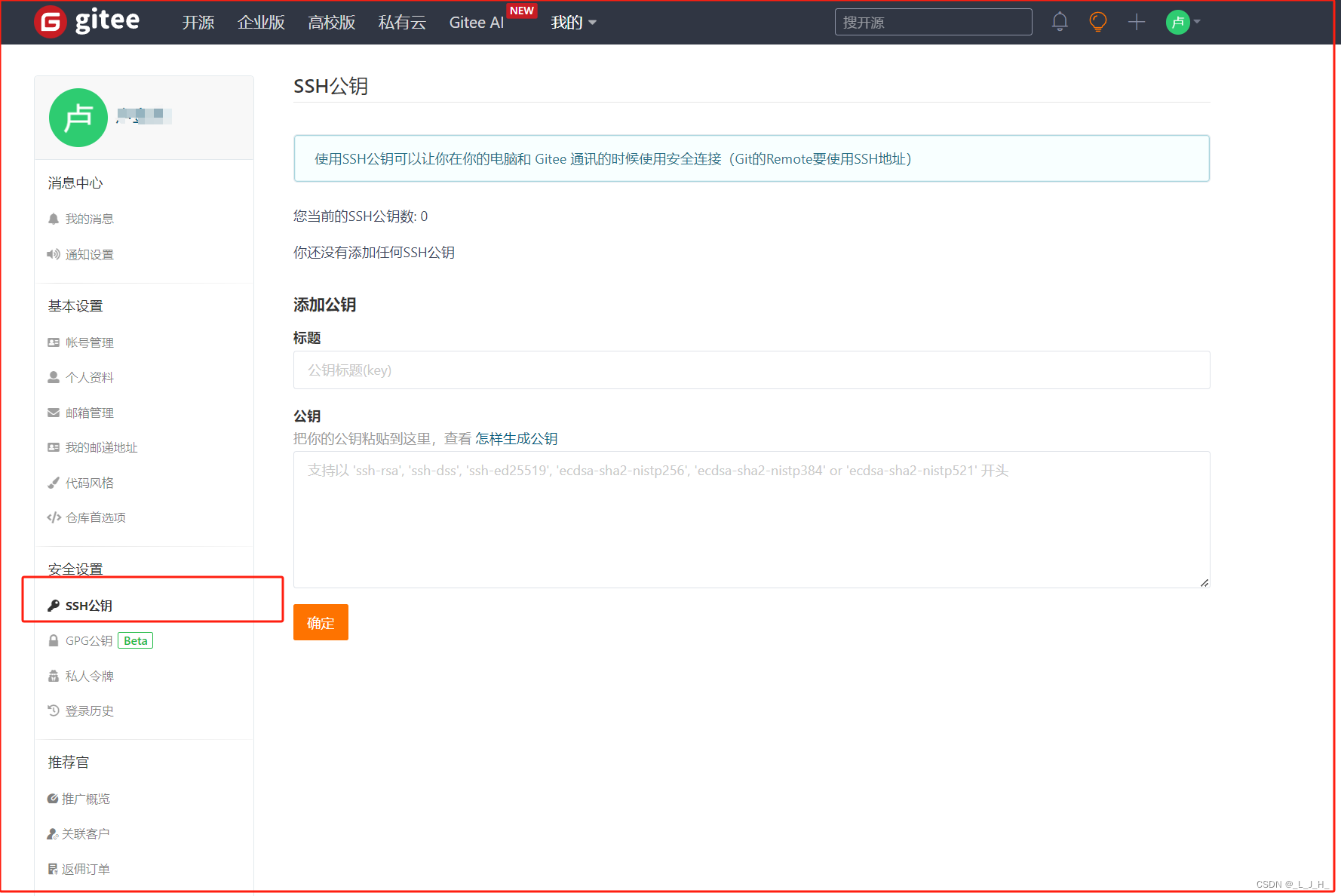Go to 开源 in the navigation

[198, 23]
